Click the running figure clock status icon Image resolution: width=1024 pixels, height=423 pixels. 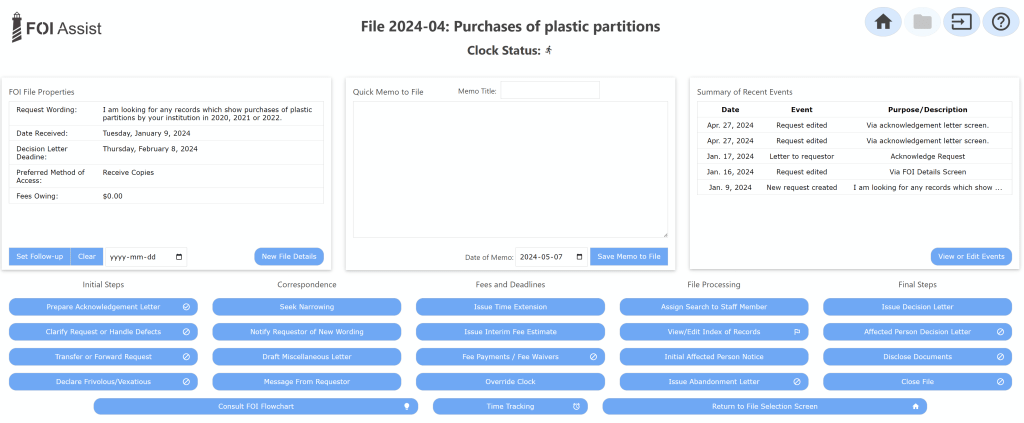[x=549, y=49]
